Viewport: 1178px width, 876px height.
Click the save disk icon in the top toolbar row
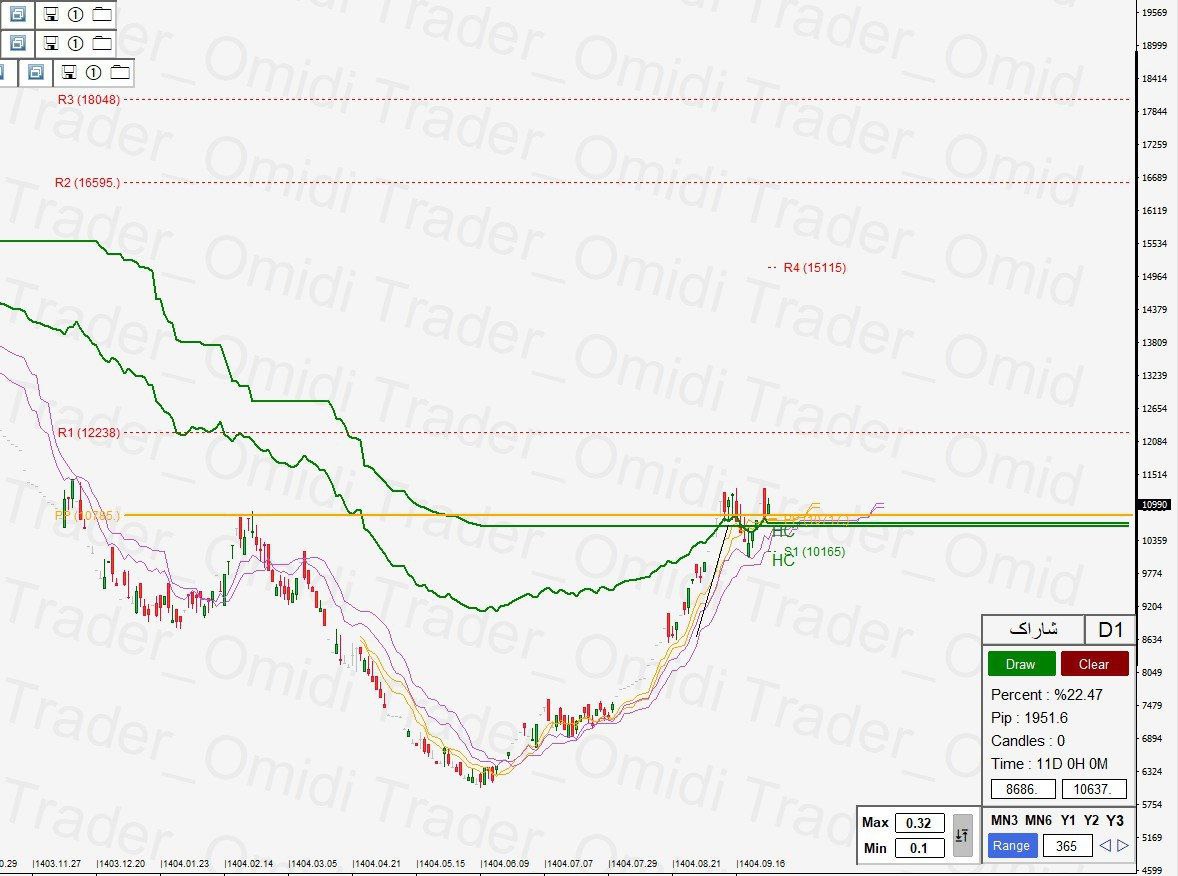[x=50, y=15]
